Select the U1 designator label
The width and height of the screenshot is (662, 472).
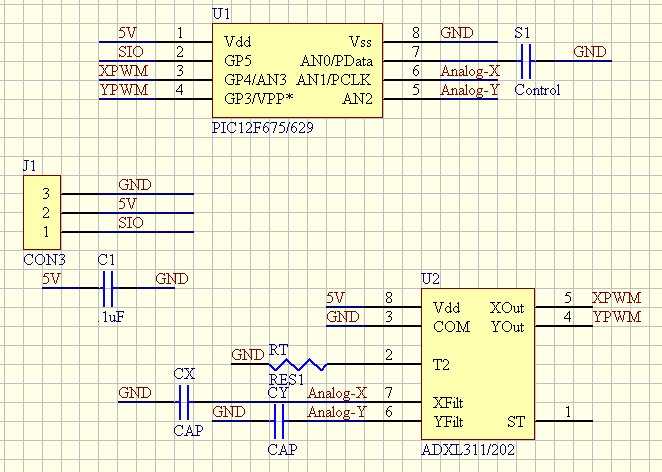221,14
